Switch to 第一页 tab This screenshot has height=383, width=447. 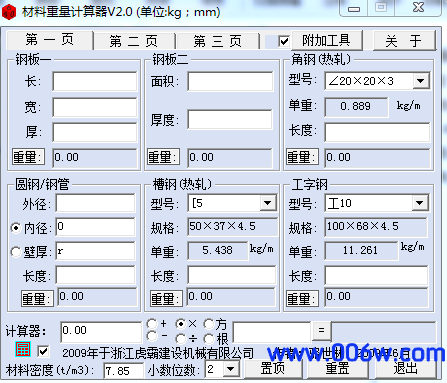[x=50, y=40]
